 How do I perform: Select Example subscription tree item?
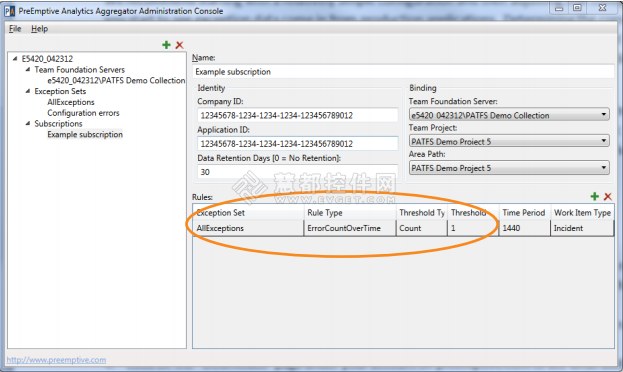(x=85, y=134)
